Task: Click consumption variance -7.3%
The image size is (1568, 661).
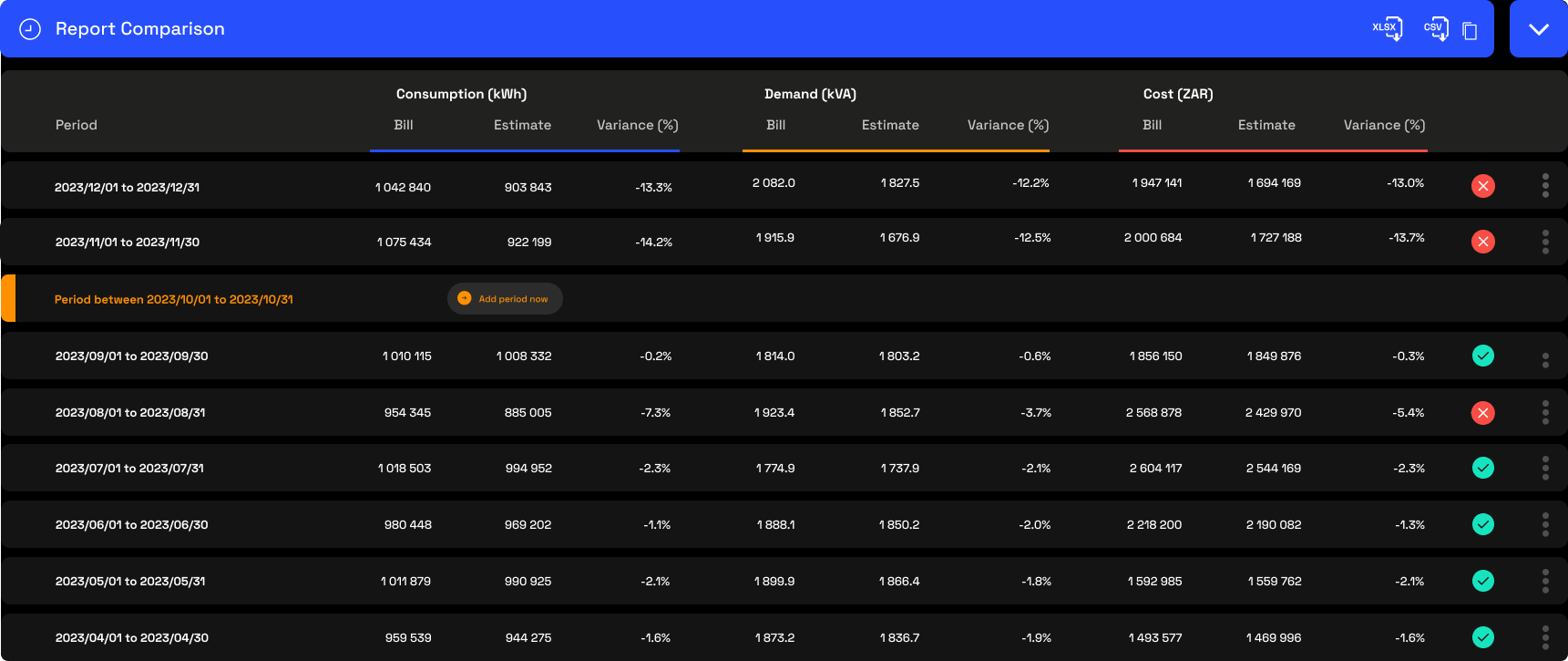Action: click(656, 412)
